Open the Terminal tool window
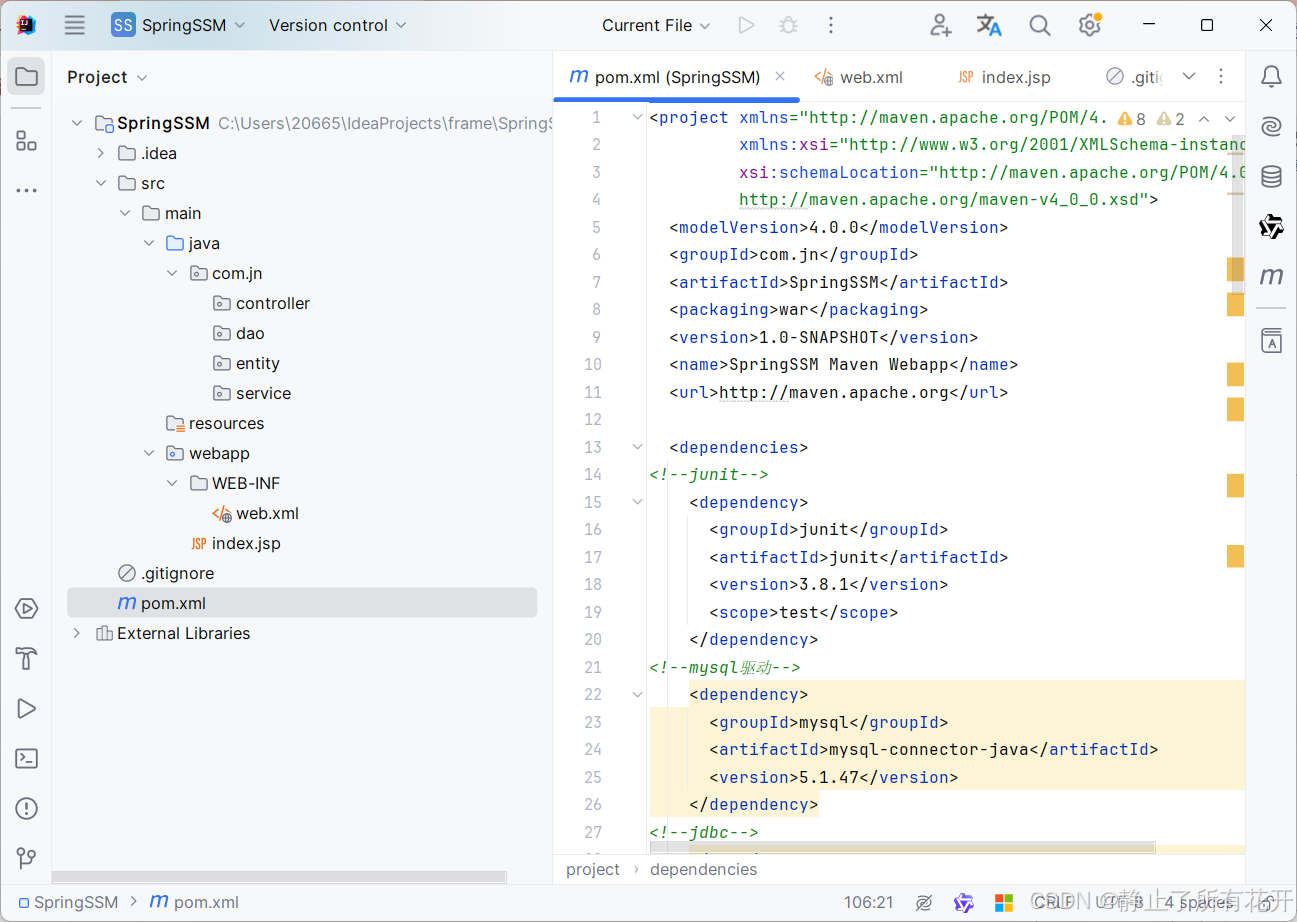 click(27, 759)
